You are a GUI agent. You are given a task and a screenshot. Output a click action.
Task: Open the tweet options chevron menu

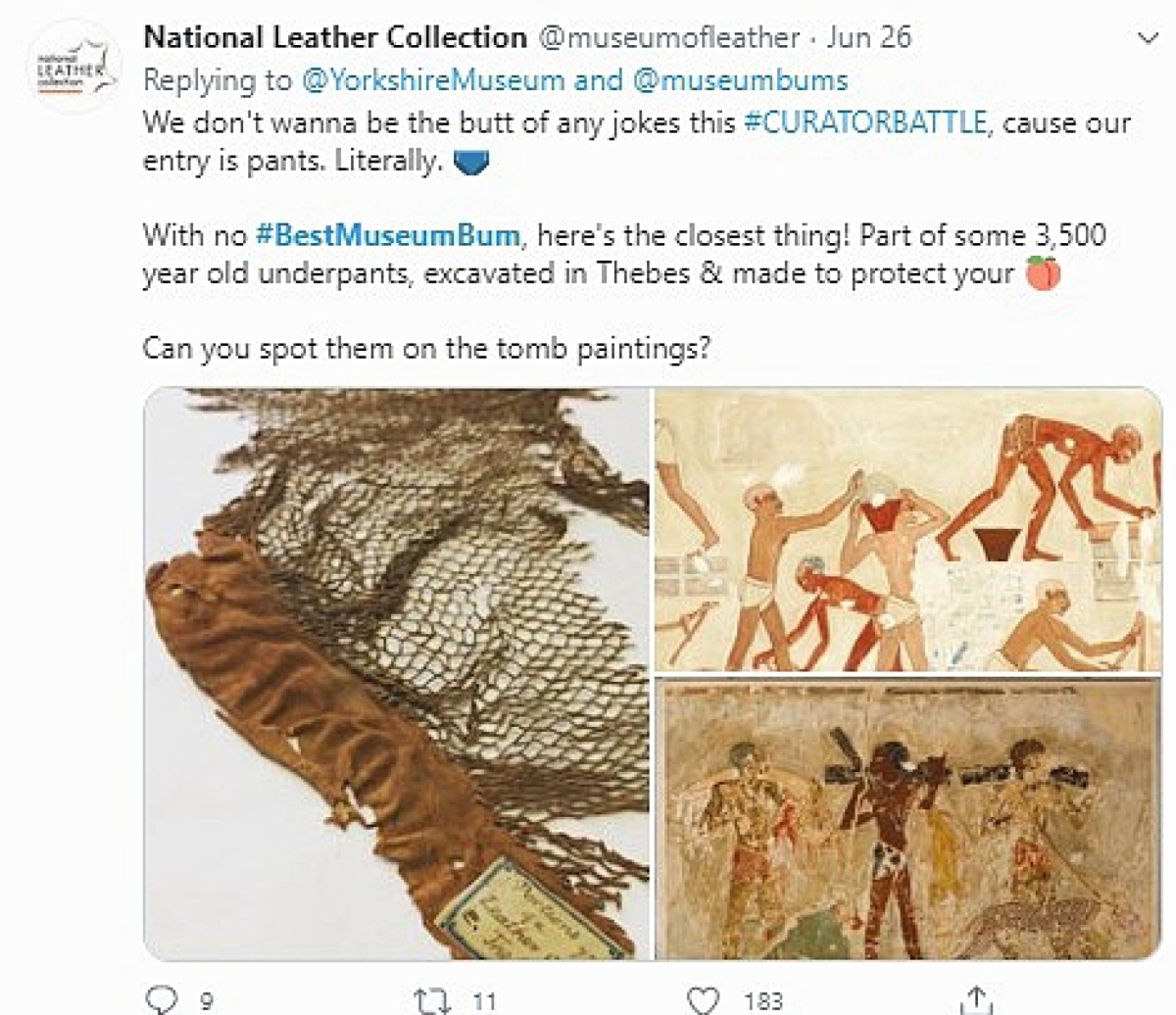[x=1147, y=38]
